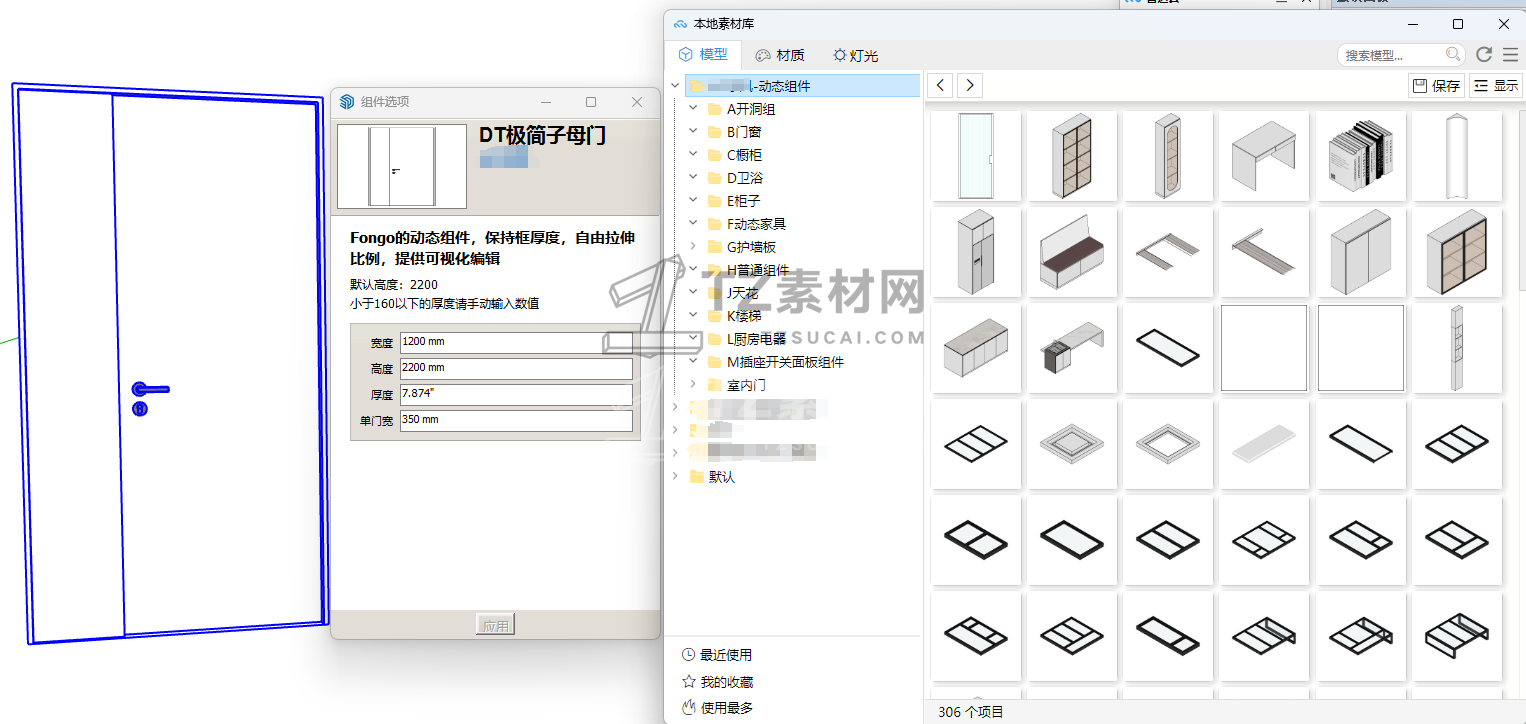Open 使用最多 most-used items
This screenshot has height=724, width=1526.
(x=717, y=708)
